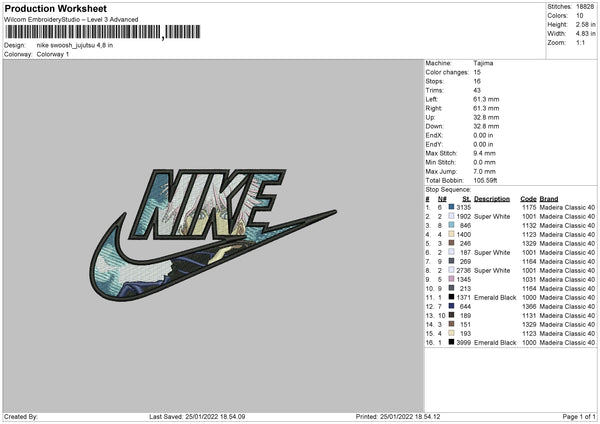Click the 'Printed' timestamp in footer
600x424 pixels.
coord(398,416)
